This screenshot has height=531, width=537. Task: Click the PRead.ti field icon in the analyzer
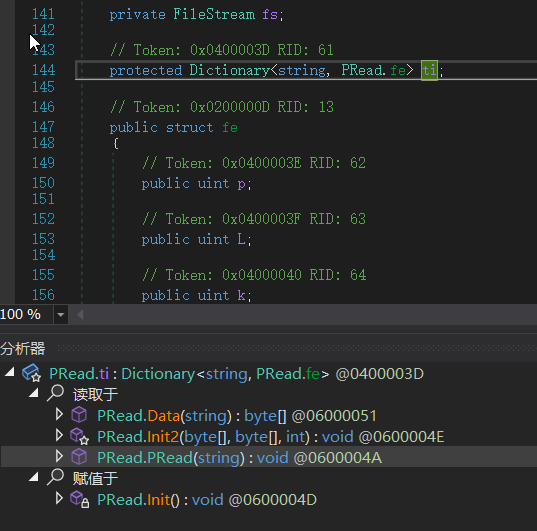[32, 373]
